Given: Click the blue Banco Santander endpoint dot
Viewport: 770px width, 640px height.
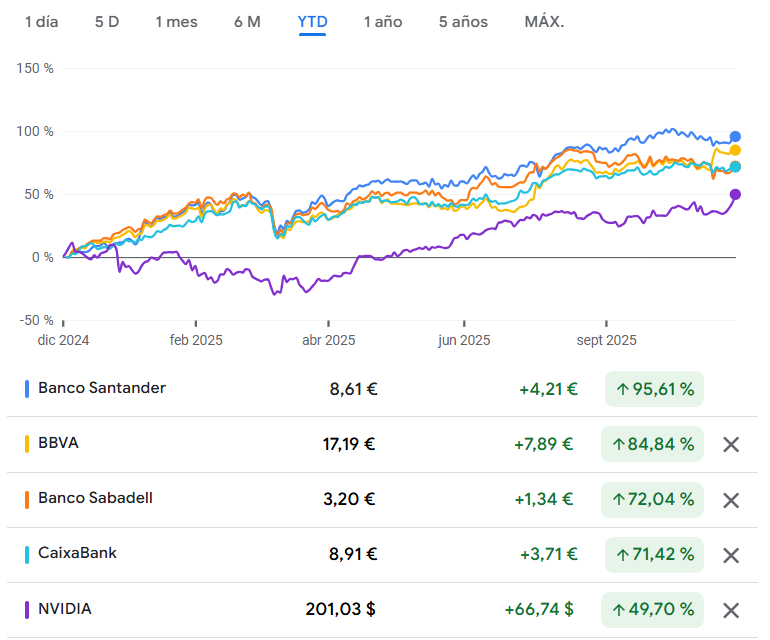Looking at the screenshot, I should 735,137.
